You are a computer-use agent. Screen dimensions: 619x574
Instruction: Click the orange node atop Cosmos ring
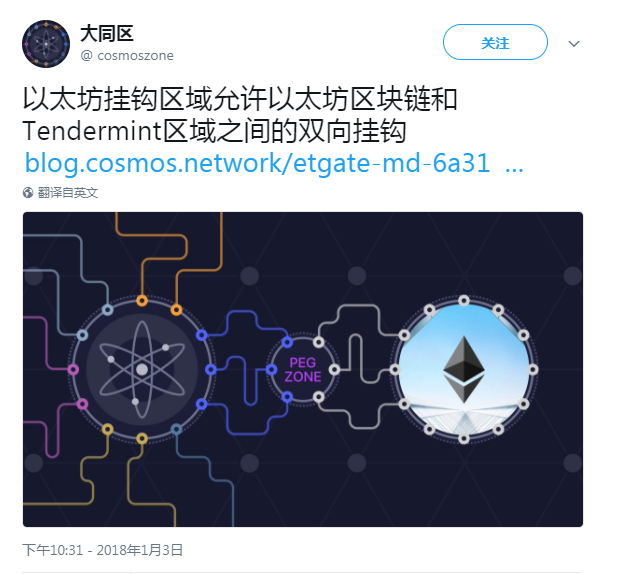[142, 301]
